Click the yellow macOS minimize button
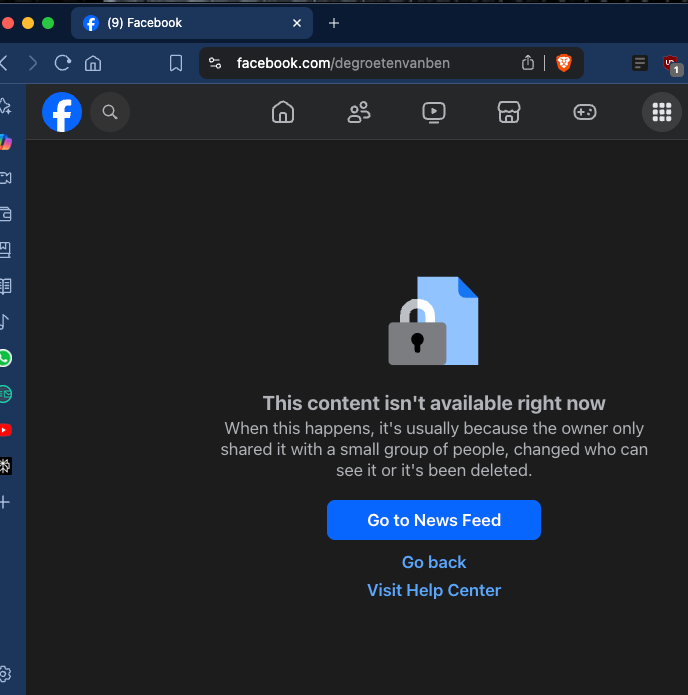Image resolution: width=688 pixels, height=695 pixels. coord(28,23)
